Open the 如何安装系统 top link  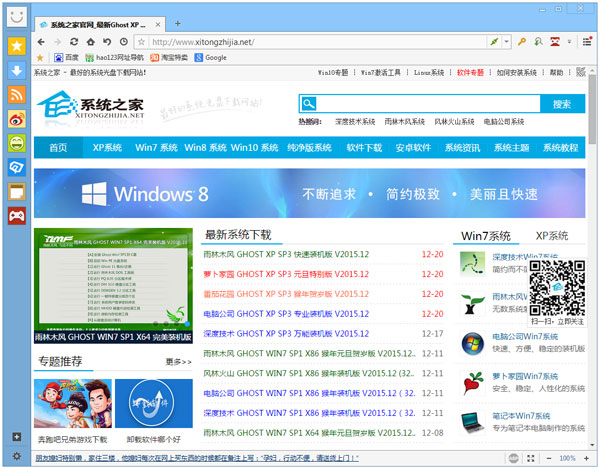tap(517, 73)
